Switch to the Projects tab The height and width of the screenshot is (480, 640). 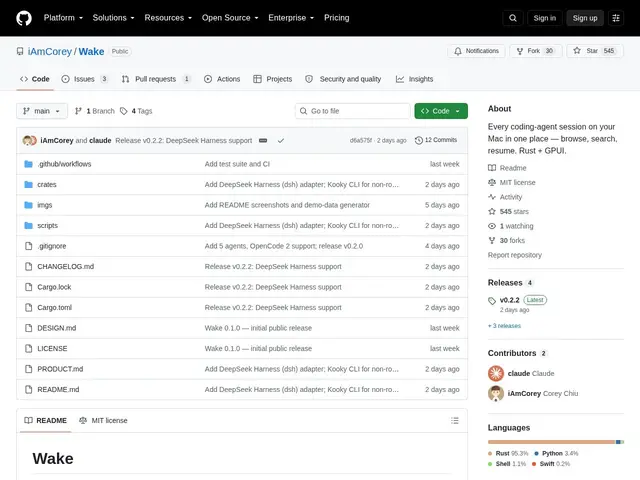pos(273,79)
